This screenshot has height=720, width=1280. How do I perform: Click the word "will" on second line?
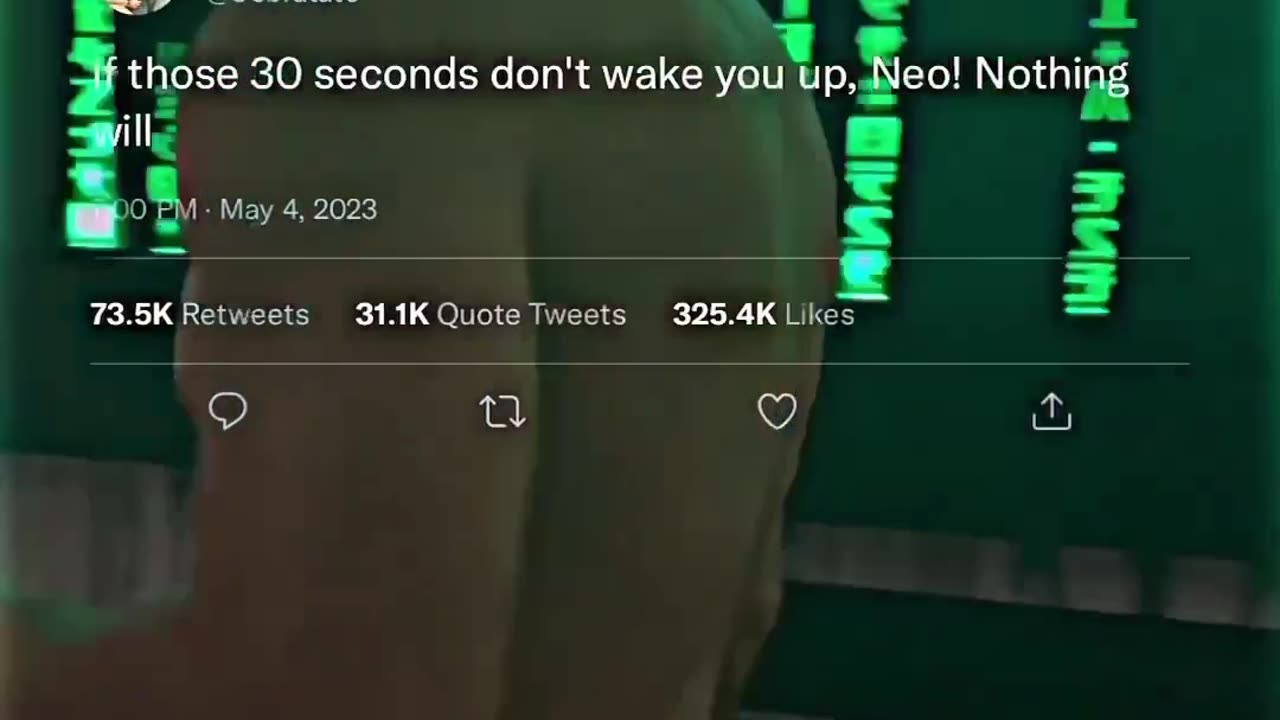123,131
